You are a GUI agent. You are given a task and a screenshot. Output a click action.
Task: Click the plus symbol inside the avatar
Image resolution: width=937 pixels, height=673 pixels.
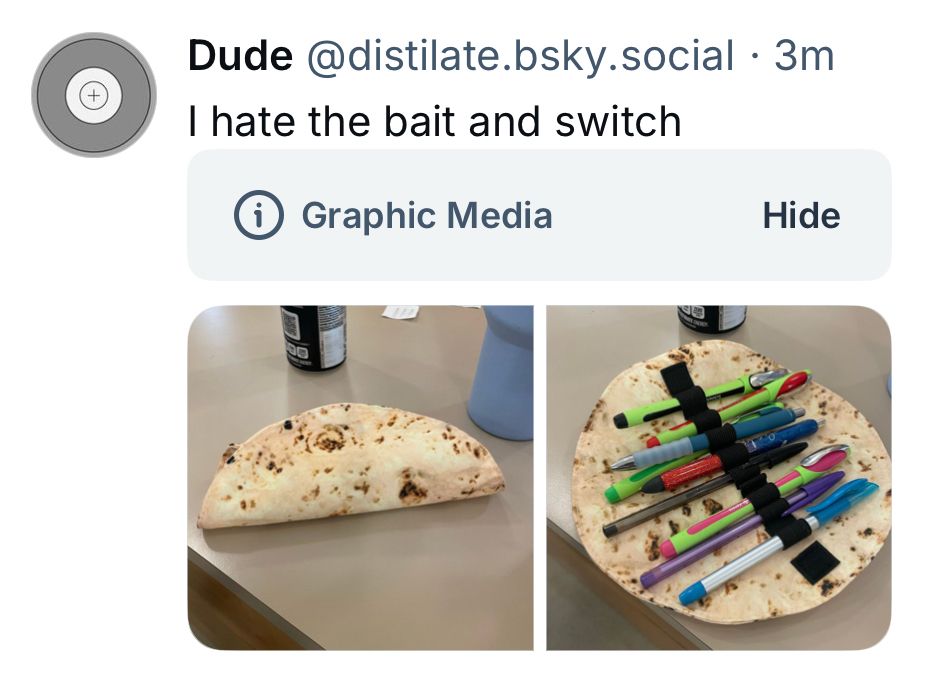coord(94,95)
